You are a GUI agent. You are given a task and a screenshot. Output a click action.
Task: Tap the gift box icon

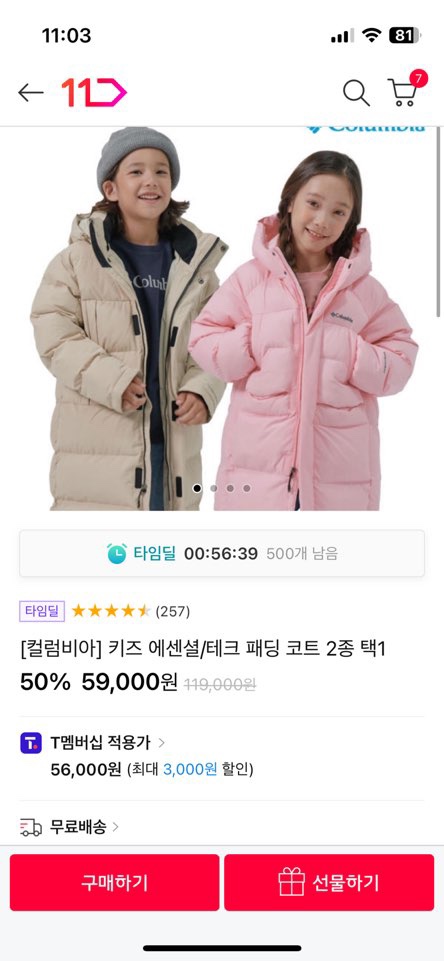(291, 883)
